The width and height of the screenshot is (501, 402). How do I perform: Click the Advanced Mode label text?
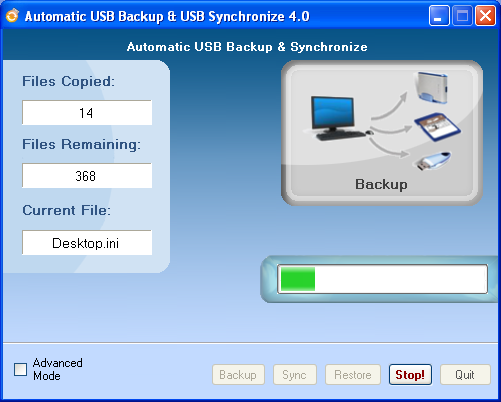click(x=58, y=369)
